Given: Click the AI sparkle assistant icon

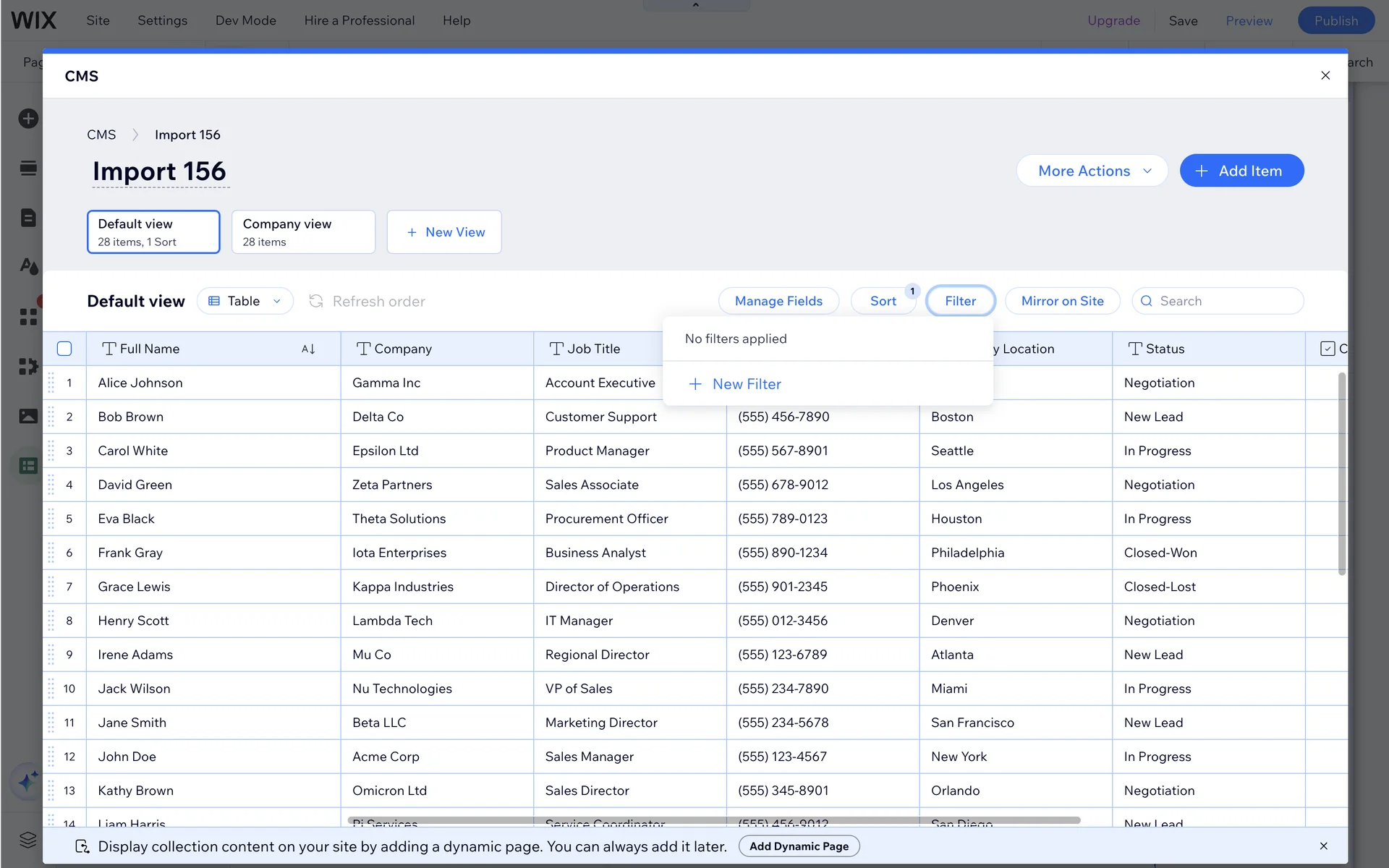Looking at the screenshot, I should click(27, 781).
